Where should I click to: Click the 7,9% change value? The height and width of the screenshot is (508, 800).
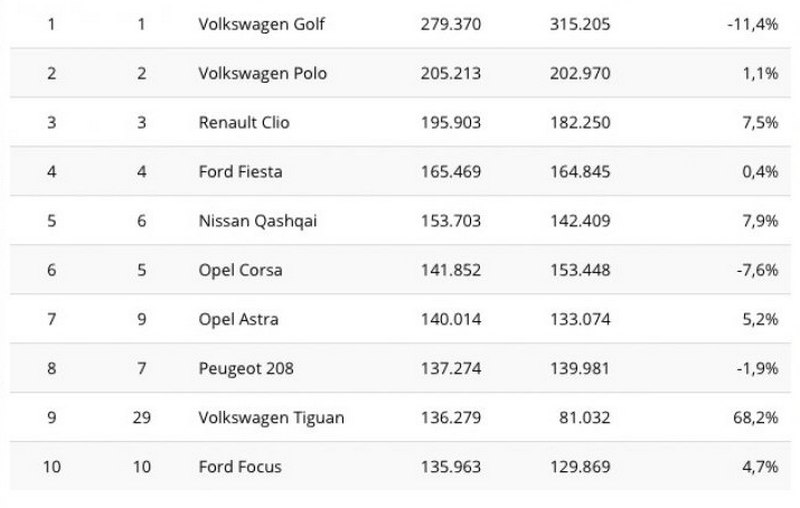[x=760, y=221]
